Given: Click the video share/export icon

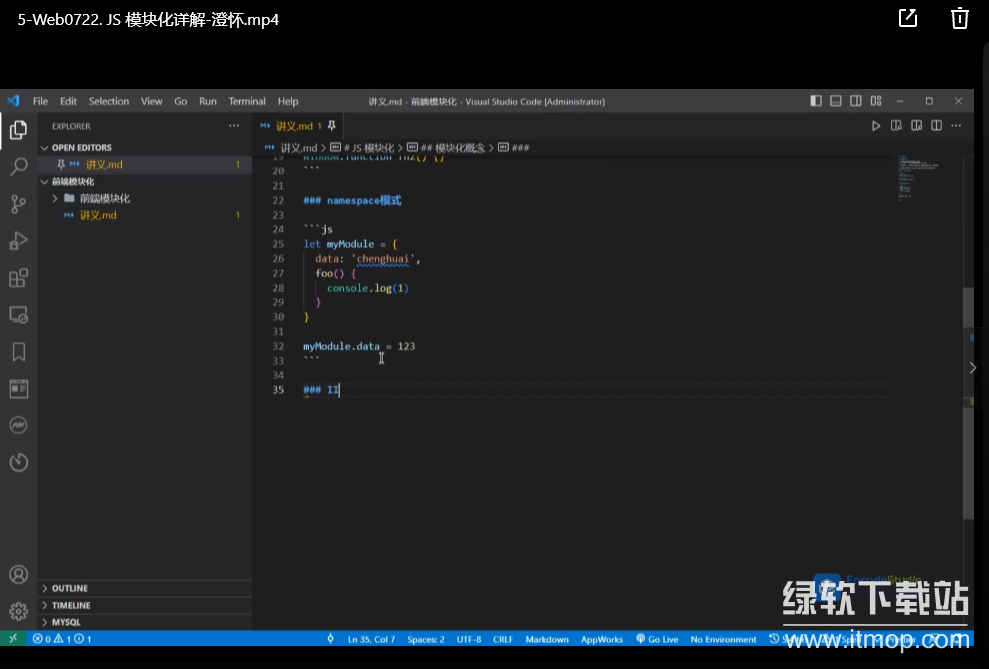Looking at the screenshot, I should (908, 18).
